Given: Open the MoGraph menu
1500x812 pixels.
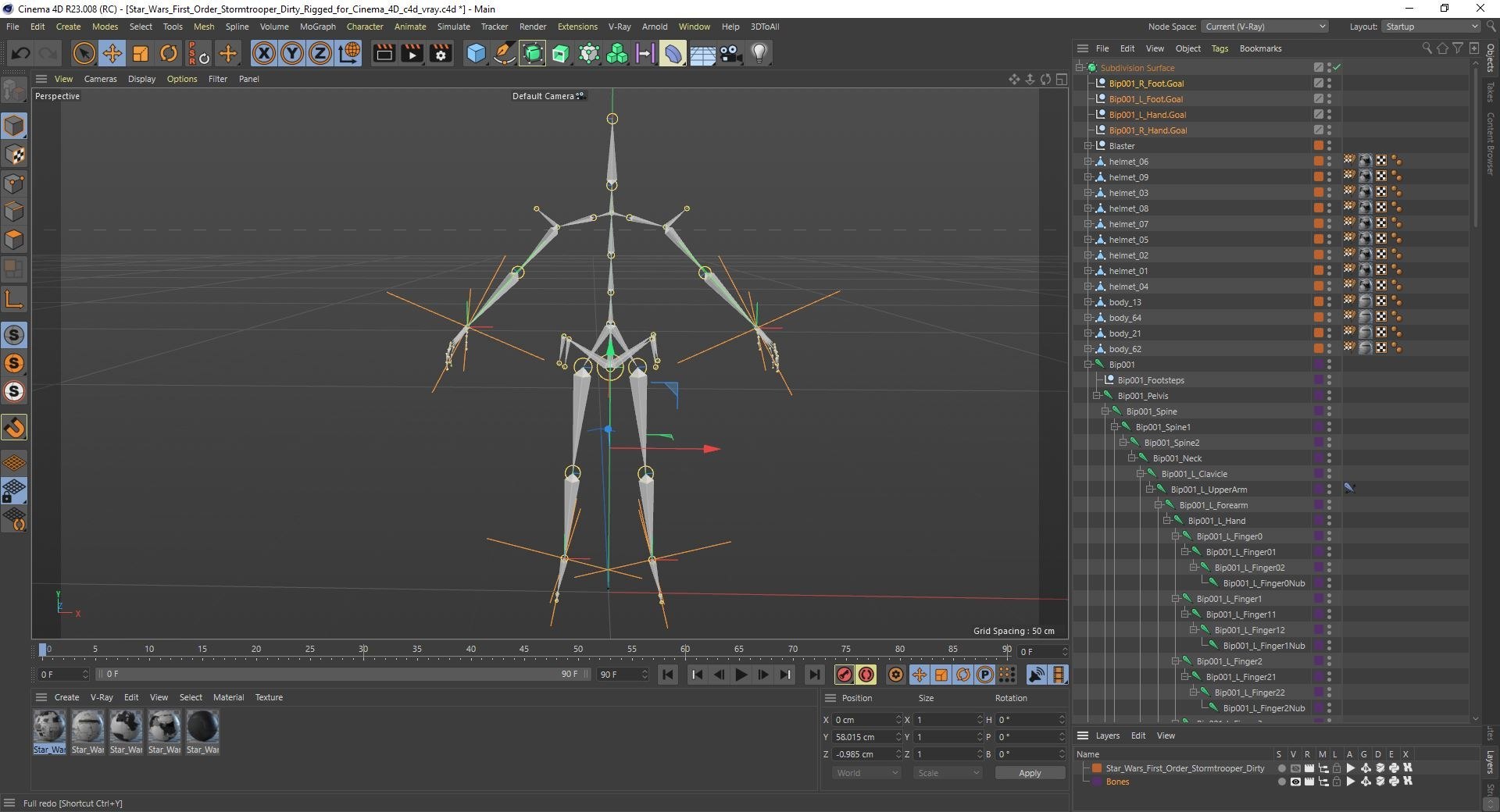Looking at the screenshot, I should click(318, 27).
